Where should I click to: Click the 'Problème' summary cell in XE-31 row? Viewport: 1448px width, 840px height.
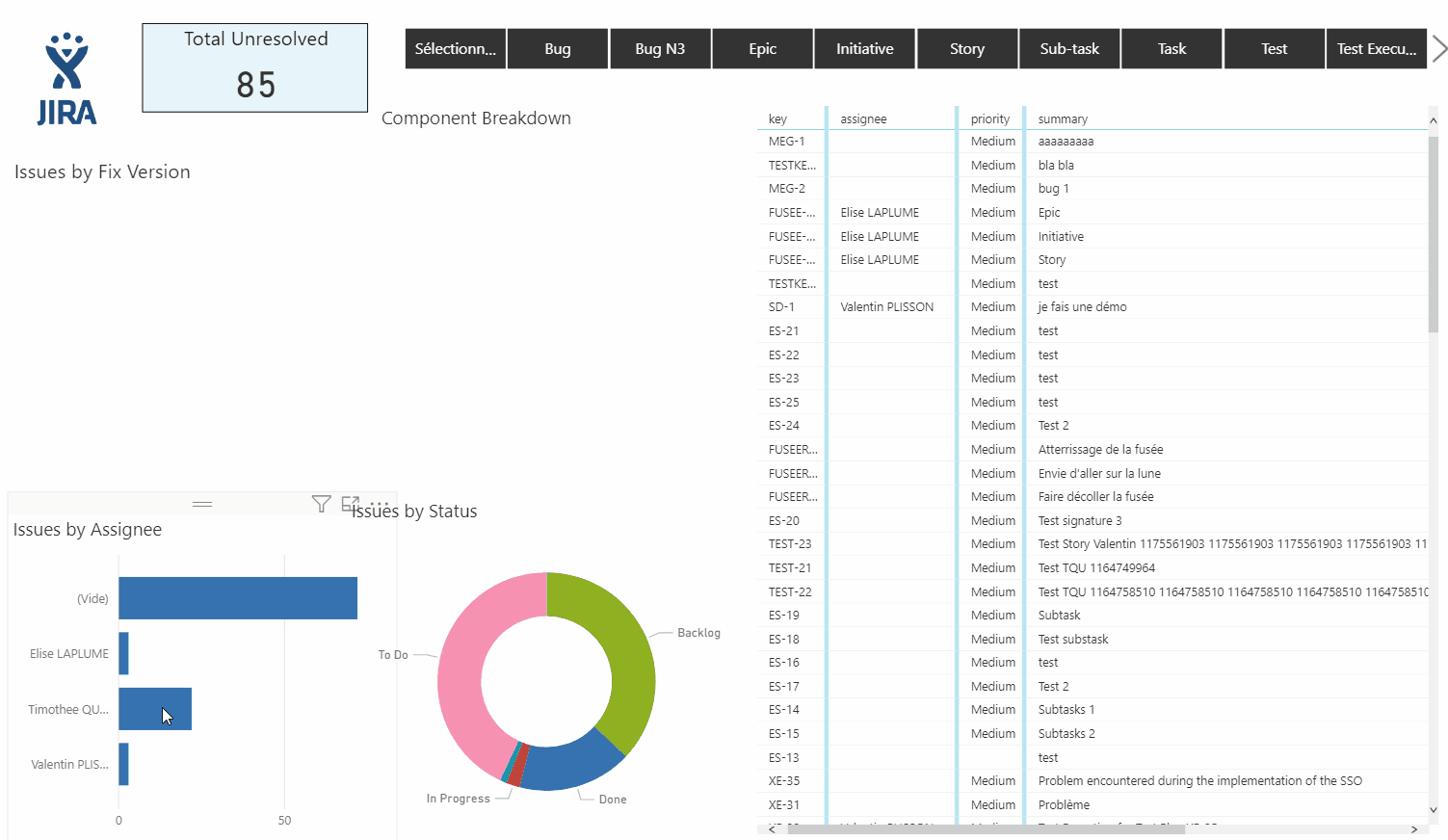point(1065,805)
